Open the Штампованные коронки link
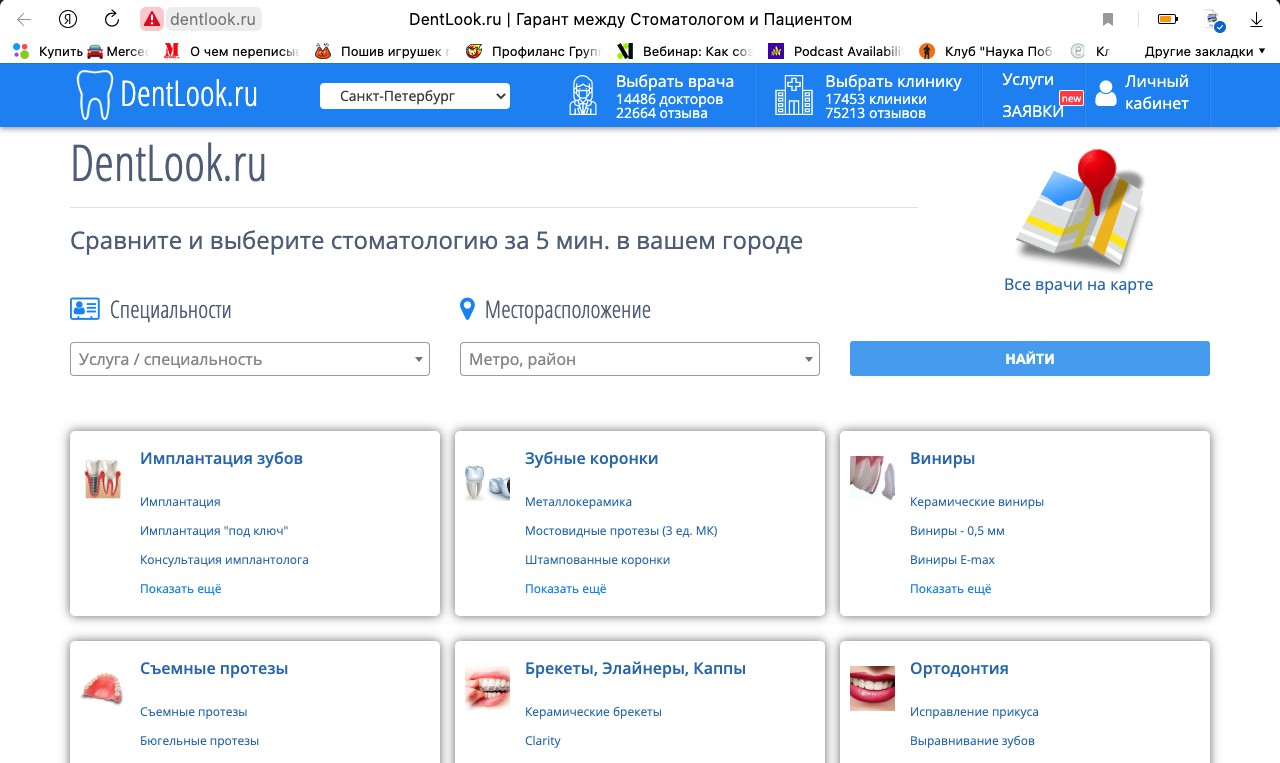Image resolution: width=1280 pixels, height=763 pixels. click(598, 560)
